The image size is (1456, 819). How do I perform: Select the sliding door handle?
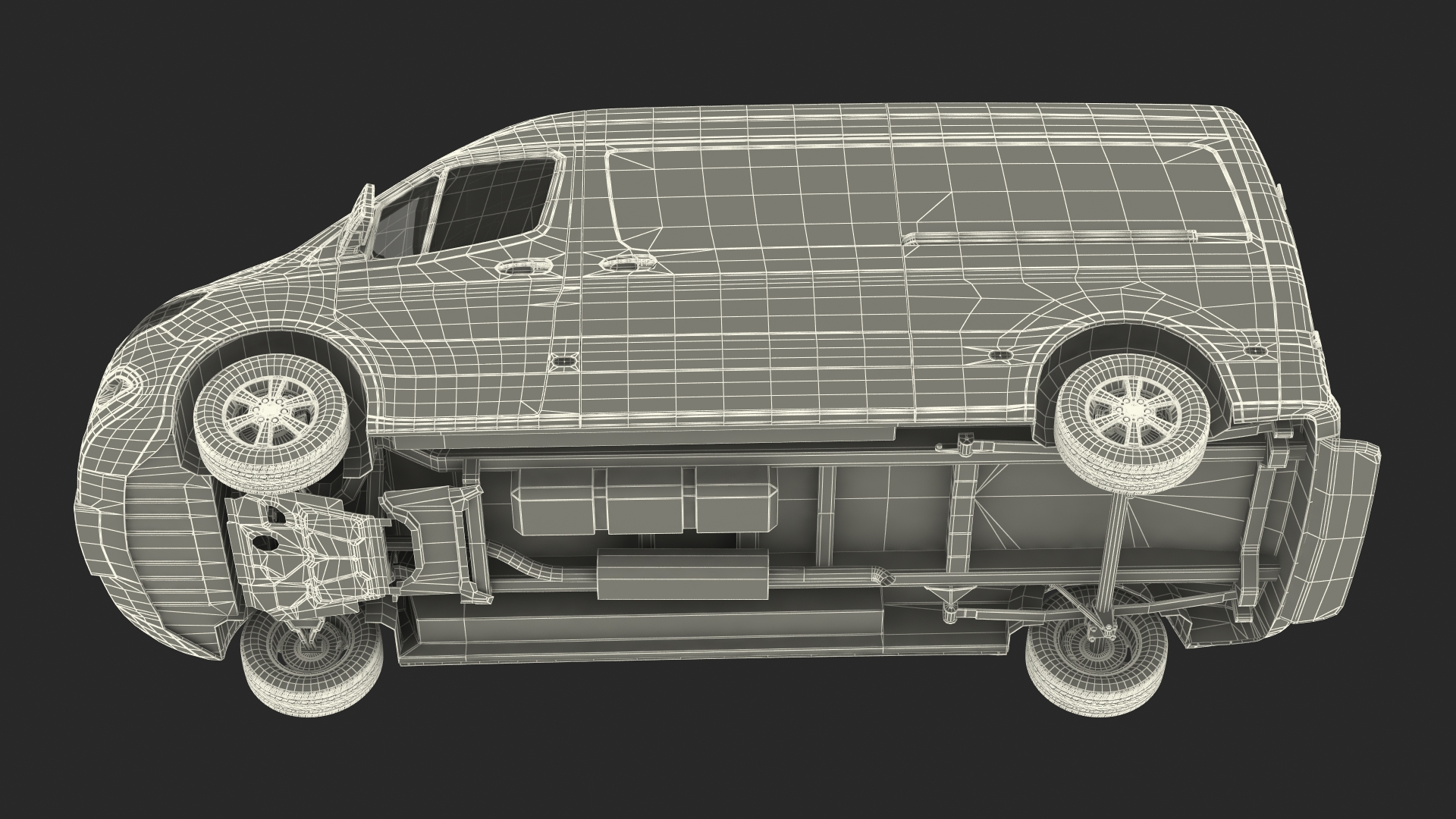(626, 263)
